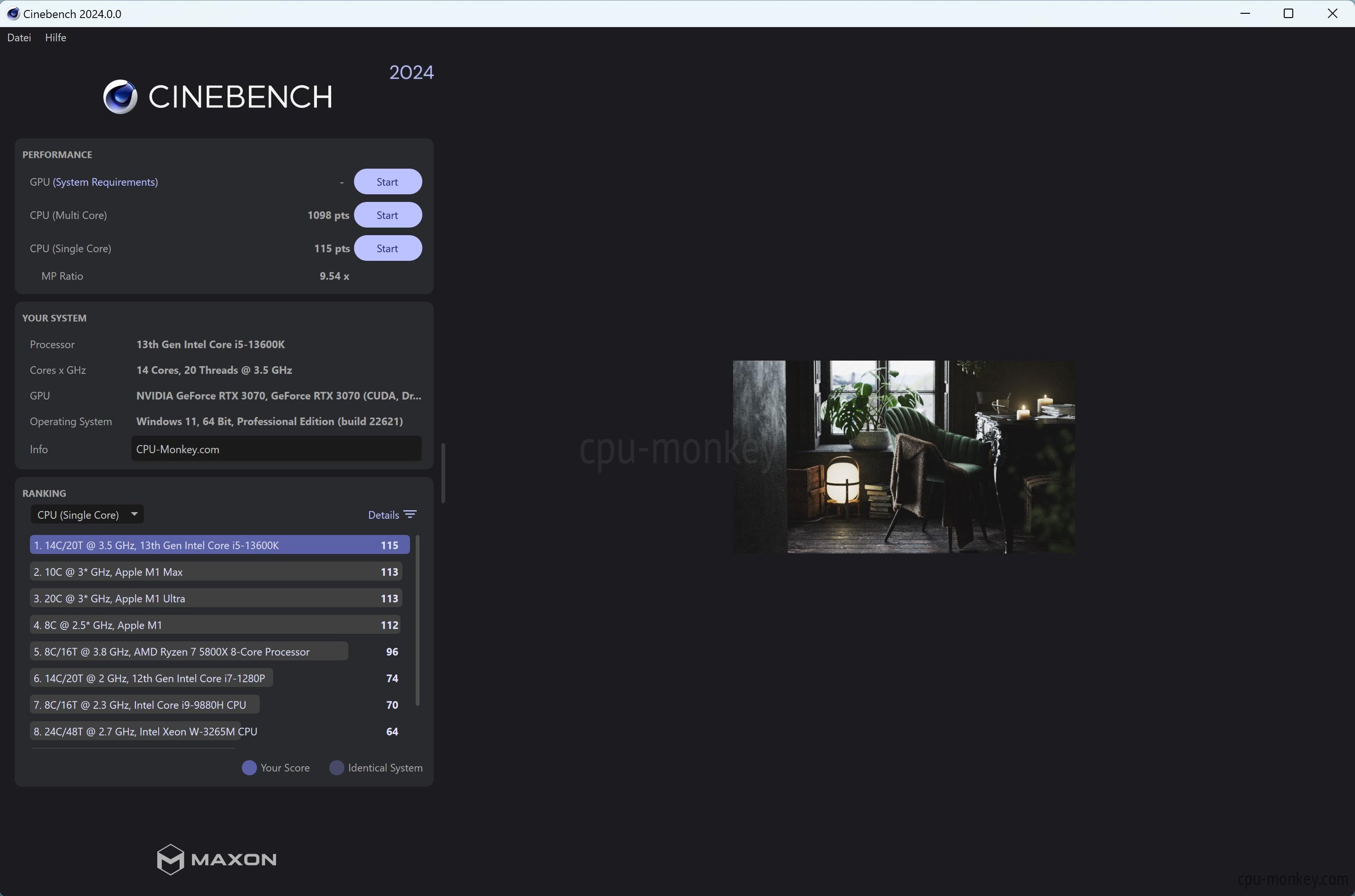Open the System Requirements link
This screenshot has width=1355, height=896.
click(x=105, y=181)
